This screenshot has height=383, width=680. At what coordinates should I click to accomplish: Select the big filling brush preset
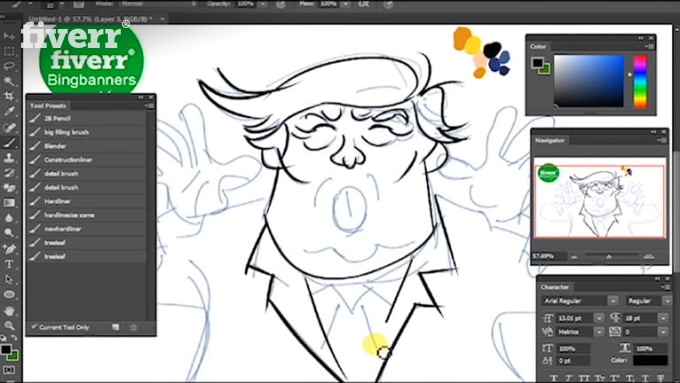pyautogui.click(x=86, y=132)
